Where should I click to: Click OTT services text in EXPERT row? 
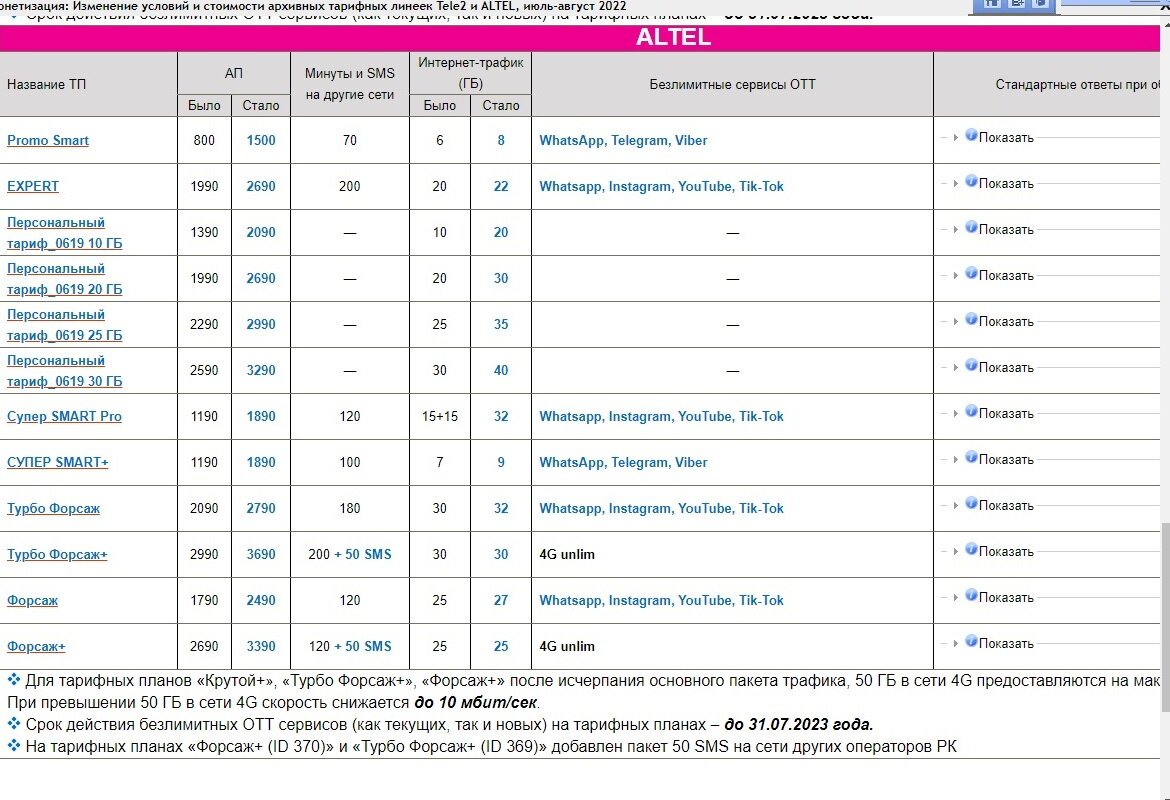[x=661, y=187]
